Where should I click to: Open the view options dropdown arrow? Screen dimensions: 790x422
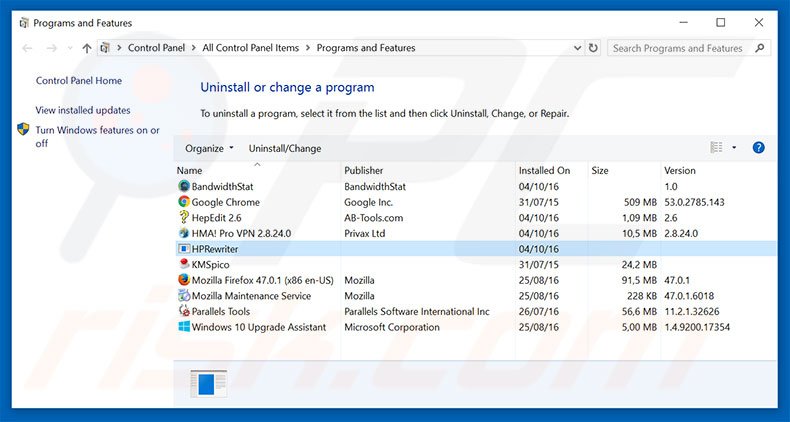pos(734,148)
